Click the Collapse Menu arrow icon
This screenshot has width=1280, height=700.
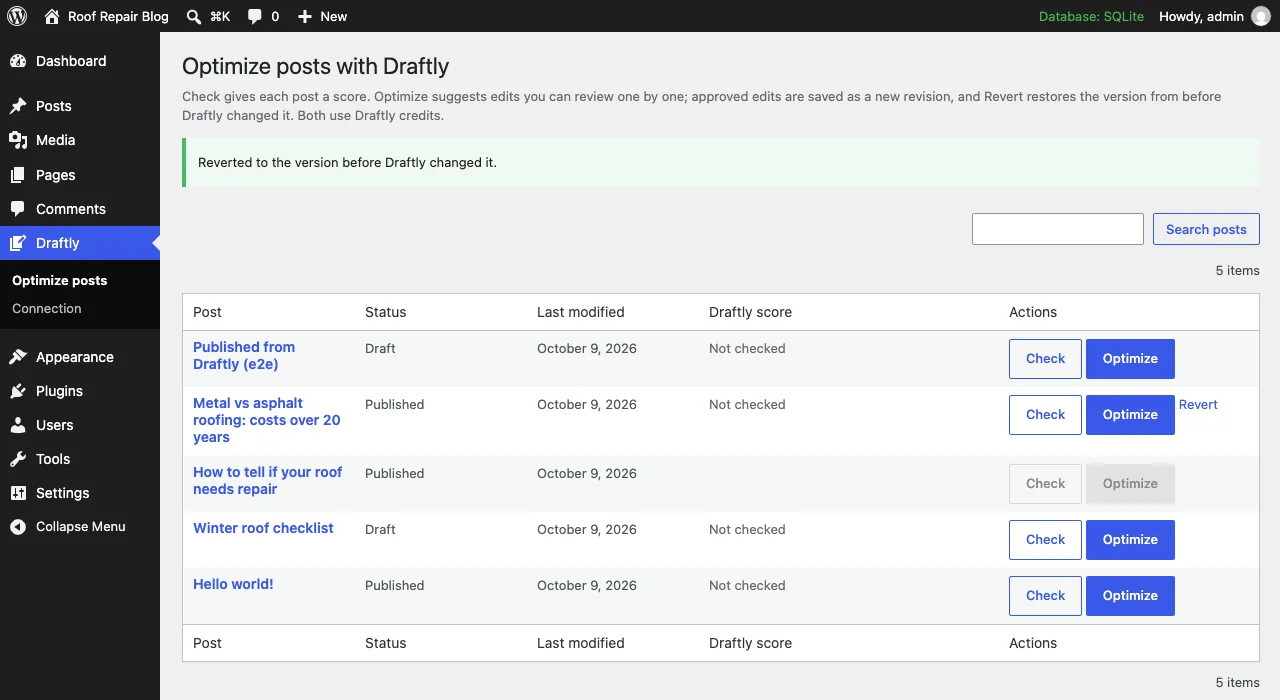pyautogui.click(x=18, y=527)
